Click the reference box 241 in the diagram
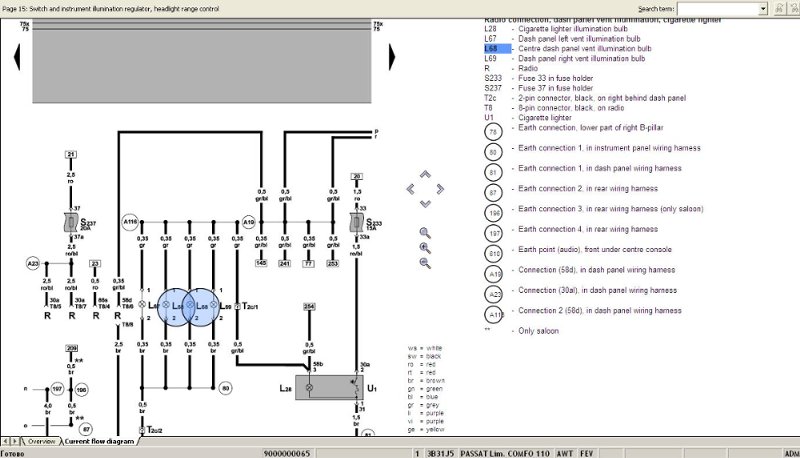The image size is (800, 458). tap(285, 263)
